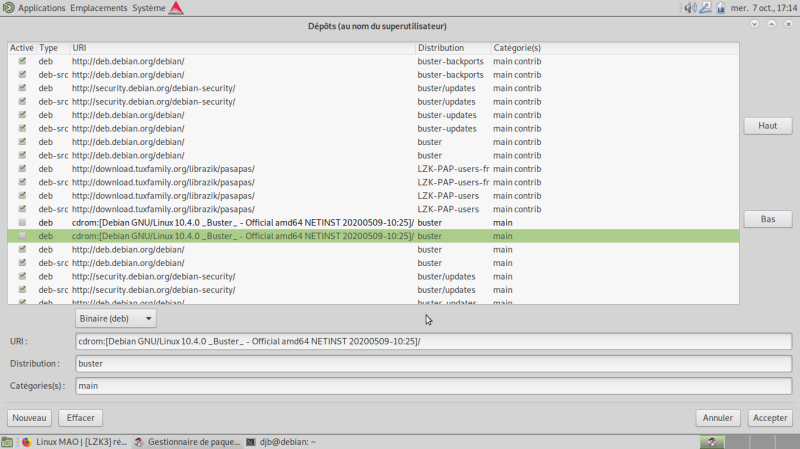Screen dimensions: 800x449
Task: Sort by the Catégorie(s) column header
Action: click(615, 47)
